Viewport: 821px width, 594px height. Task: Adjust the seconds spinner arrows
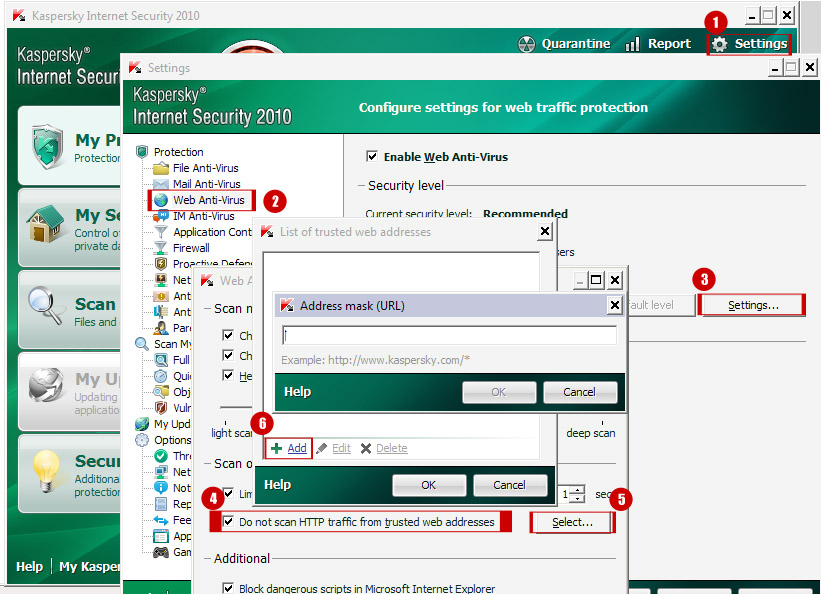(578, 494)
